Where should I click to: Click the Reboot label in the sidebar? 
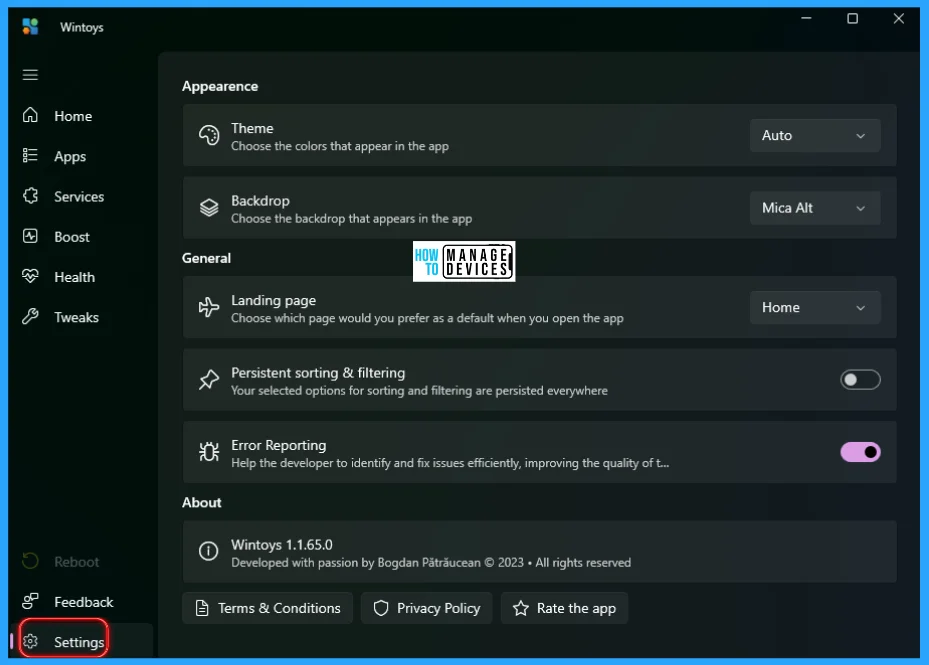(x=76, y=561)
